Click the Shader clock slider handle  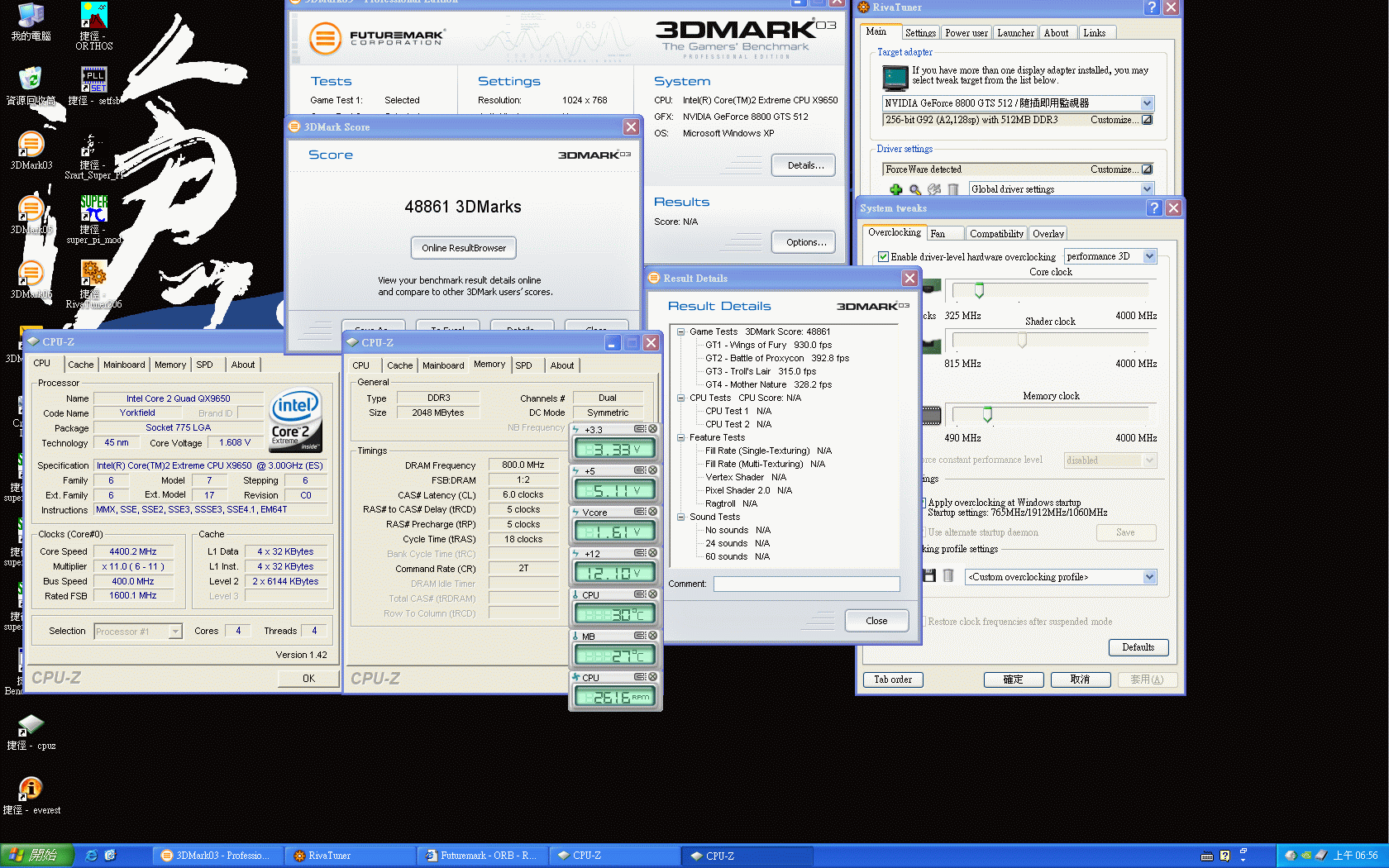click(x=1022, y=340)
